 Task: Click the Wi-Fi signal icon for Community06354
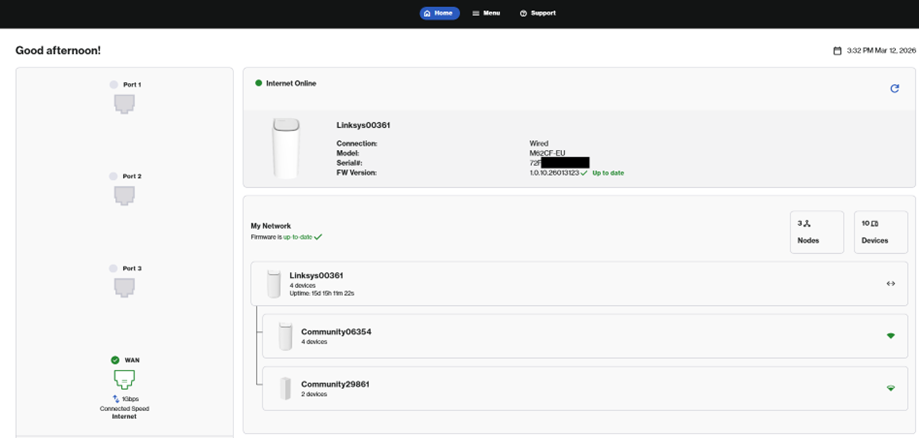pos(891,336)
